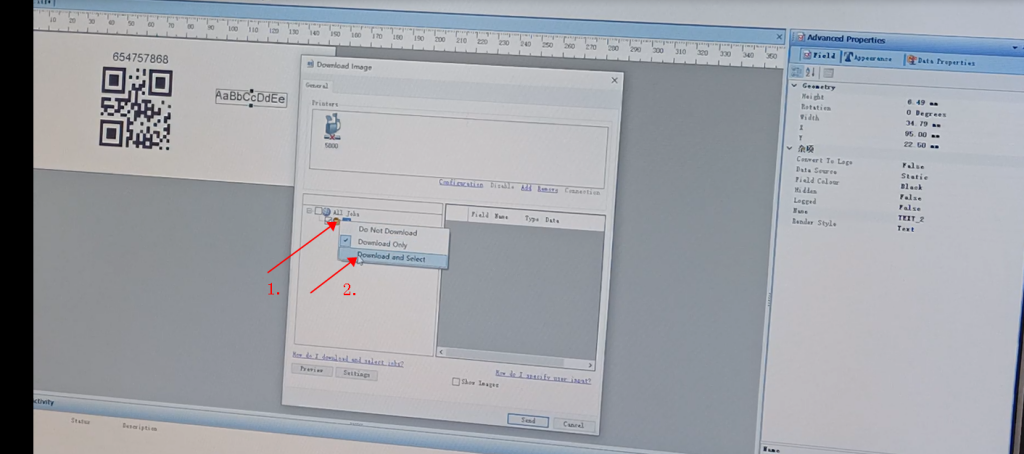Click the property pages icon in properties toolbar
This screenshot has height=454, width=1024.
click(x=828, y=73)
